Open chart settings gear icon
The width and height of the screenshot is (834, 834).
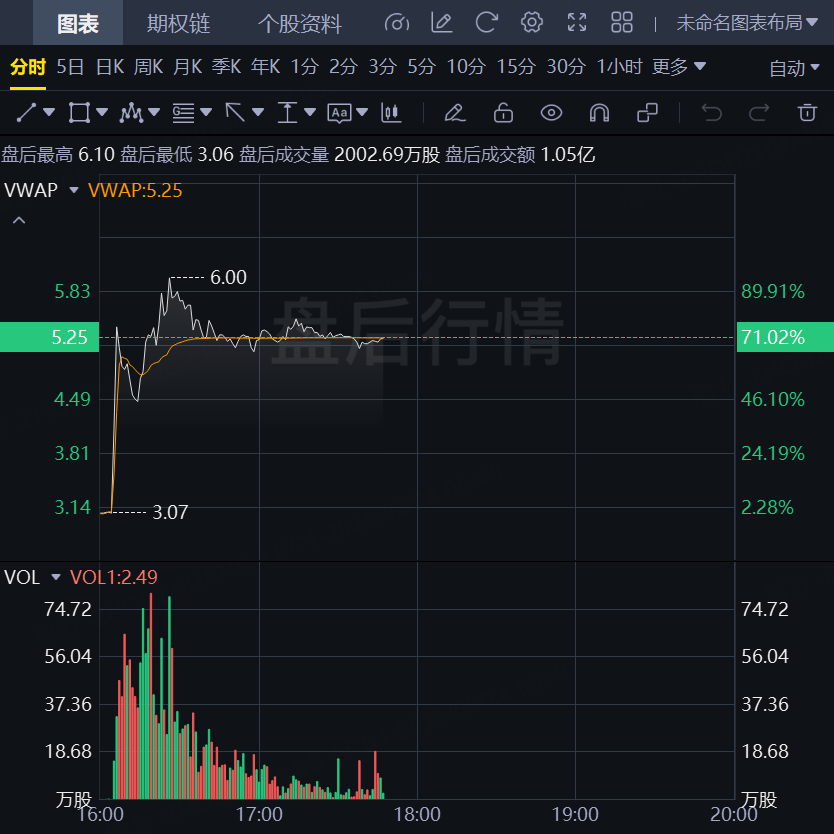click(531, 23)
